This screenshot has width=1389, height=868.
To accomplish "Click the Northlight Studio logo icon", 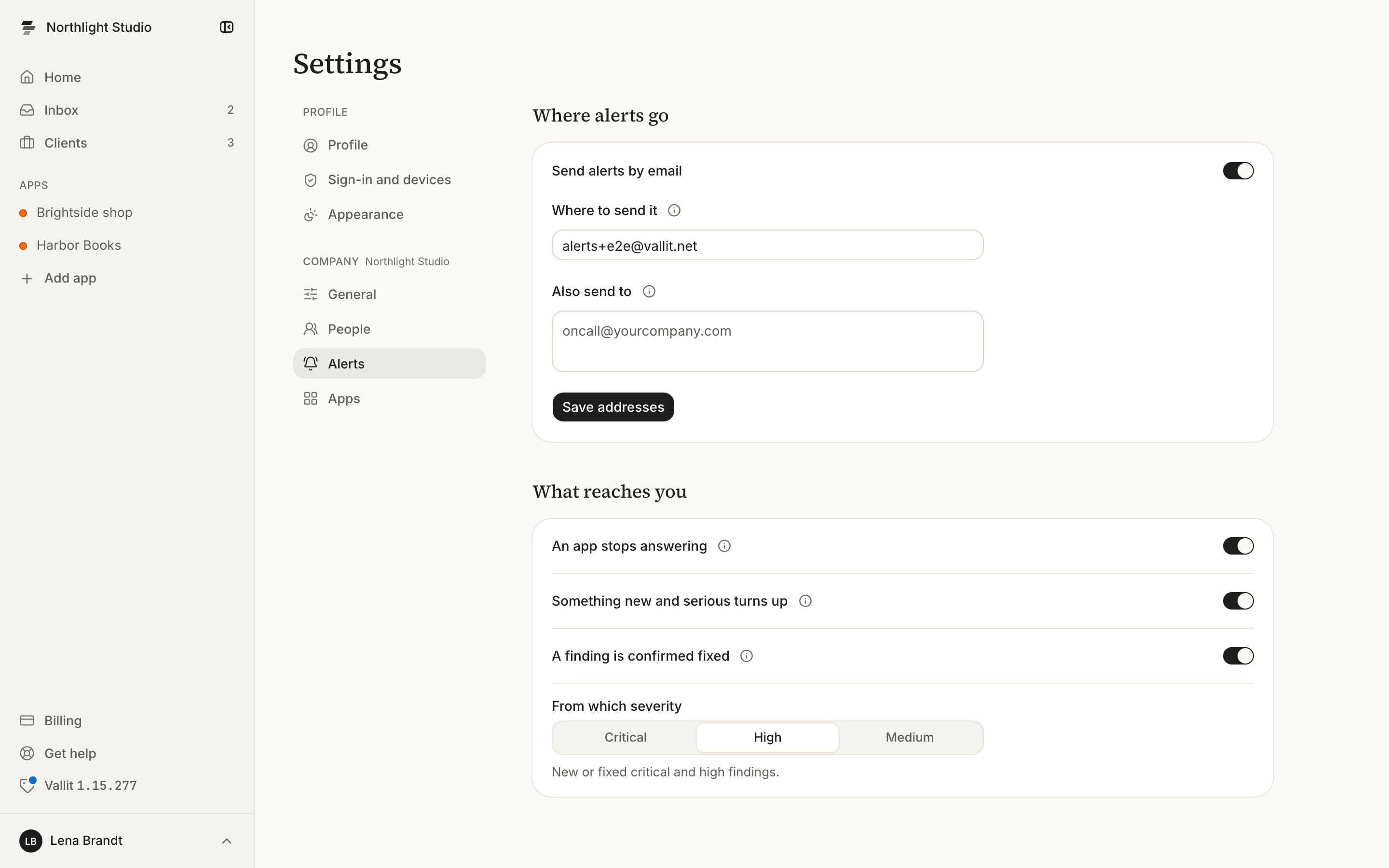I will point(28,27).
